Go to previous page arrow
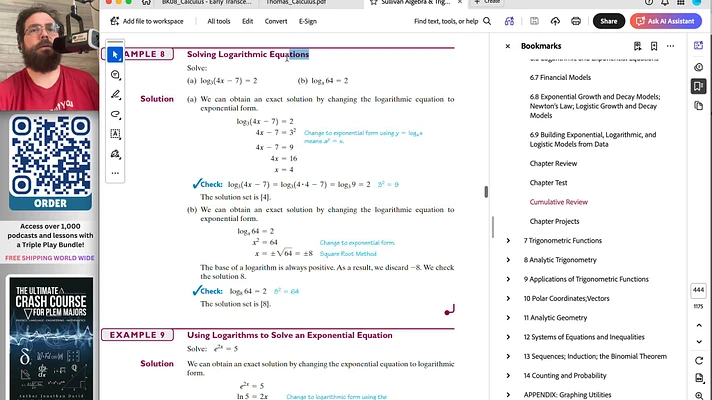The image size is (712, 400). click(699, 326)
